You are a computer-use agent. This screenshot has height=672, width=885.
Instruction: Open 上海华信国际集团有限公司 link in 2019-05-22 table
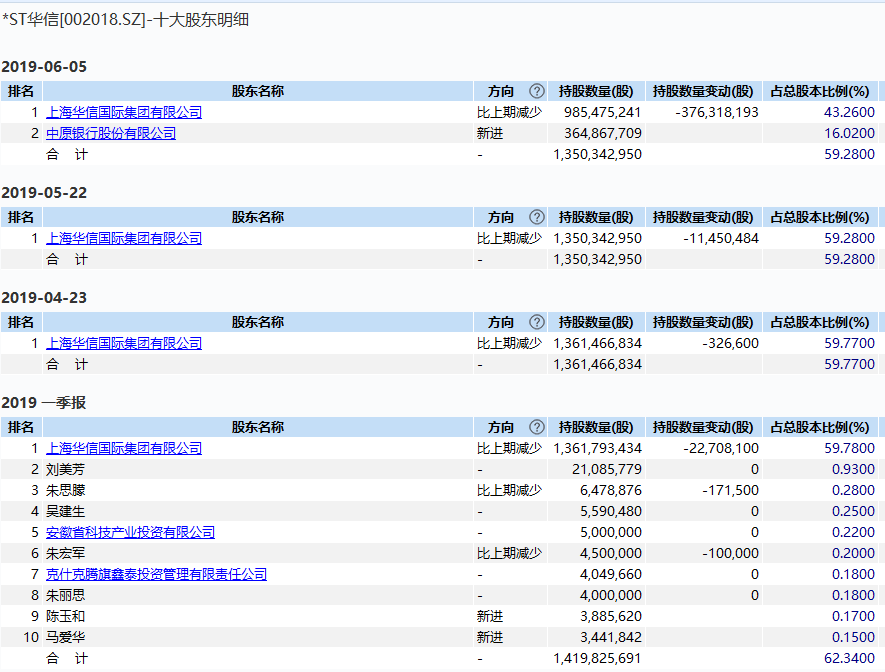tap(124, 238)
